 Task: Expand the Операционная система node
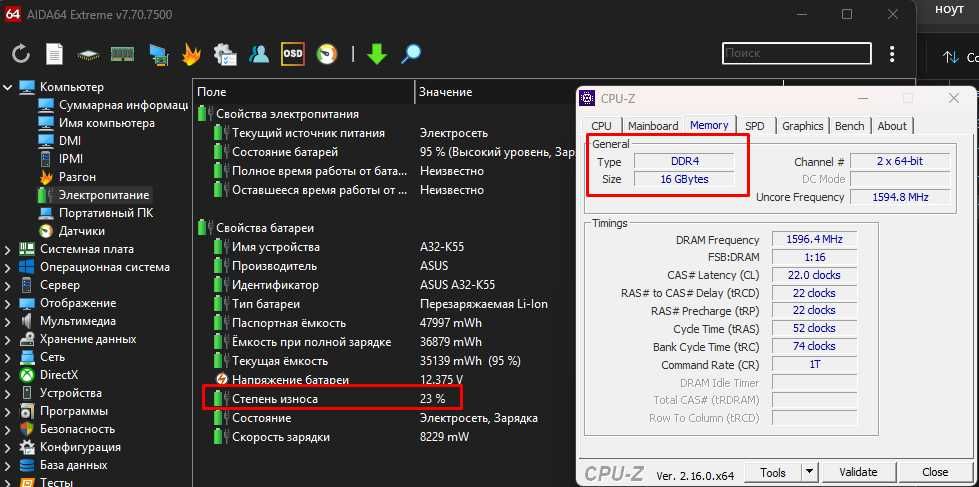(x=7, y=267)
